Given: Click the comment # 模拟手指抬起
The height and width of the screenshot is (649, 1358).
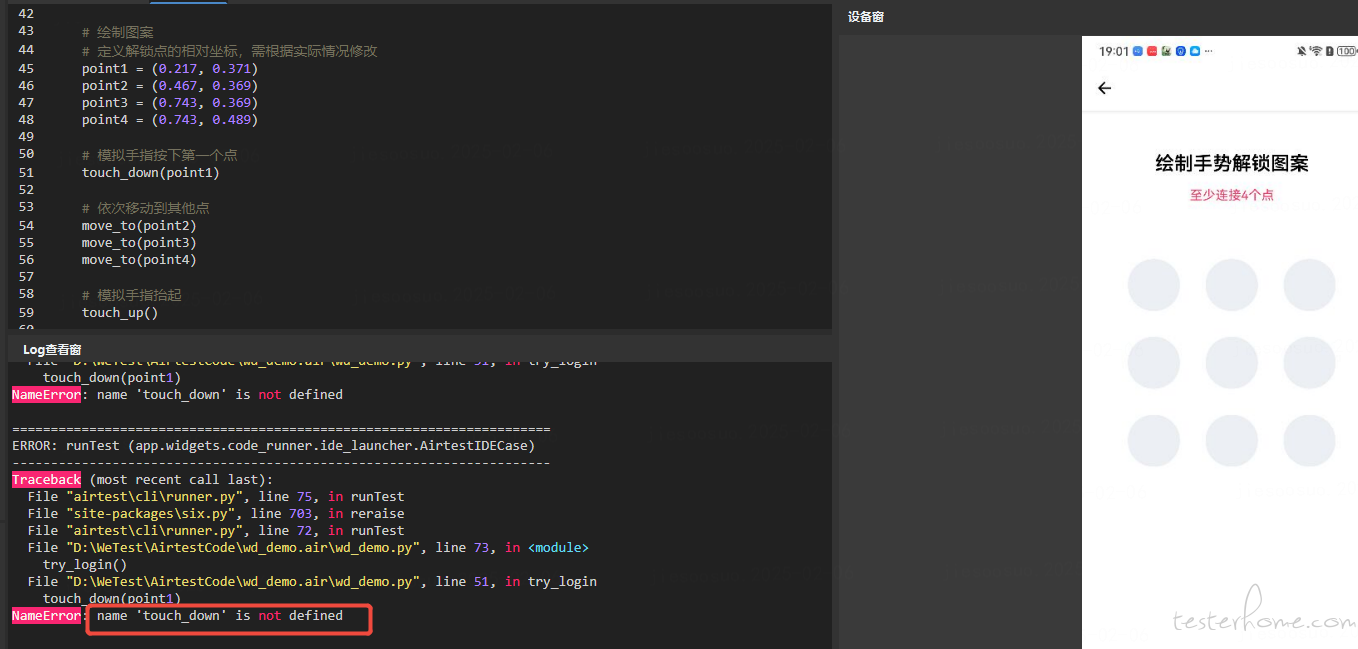Looking at the screenshot, I should (132, 295).
